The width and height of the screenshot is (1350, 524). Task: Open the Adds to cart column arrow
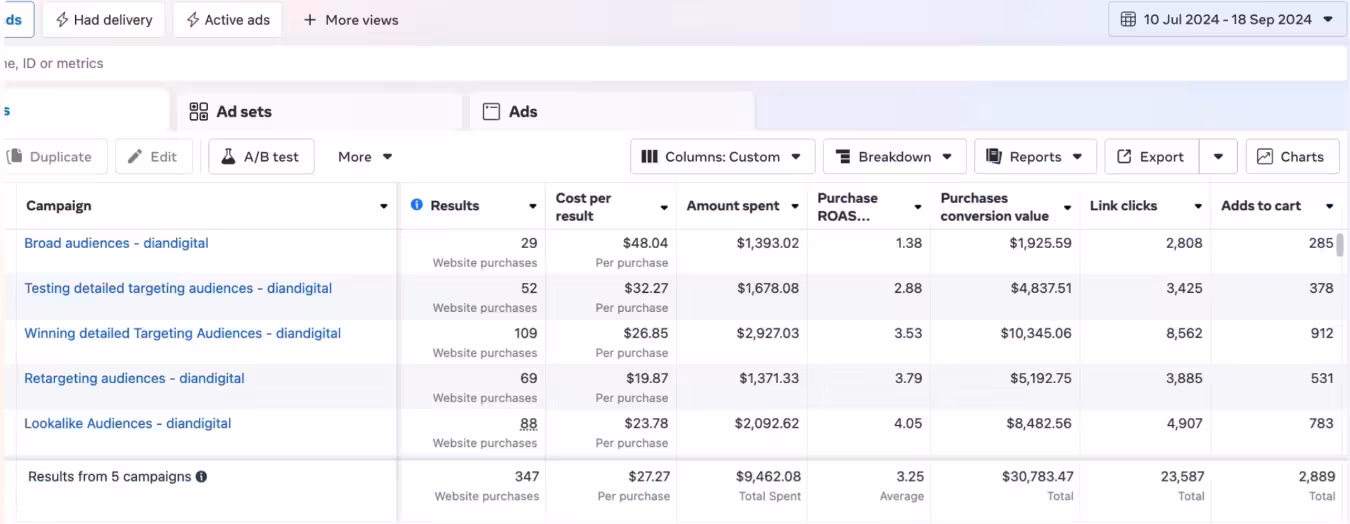click(1330, 206)
